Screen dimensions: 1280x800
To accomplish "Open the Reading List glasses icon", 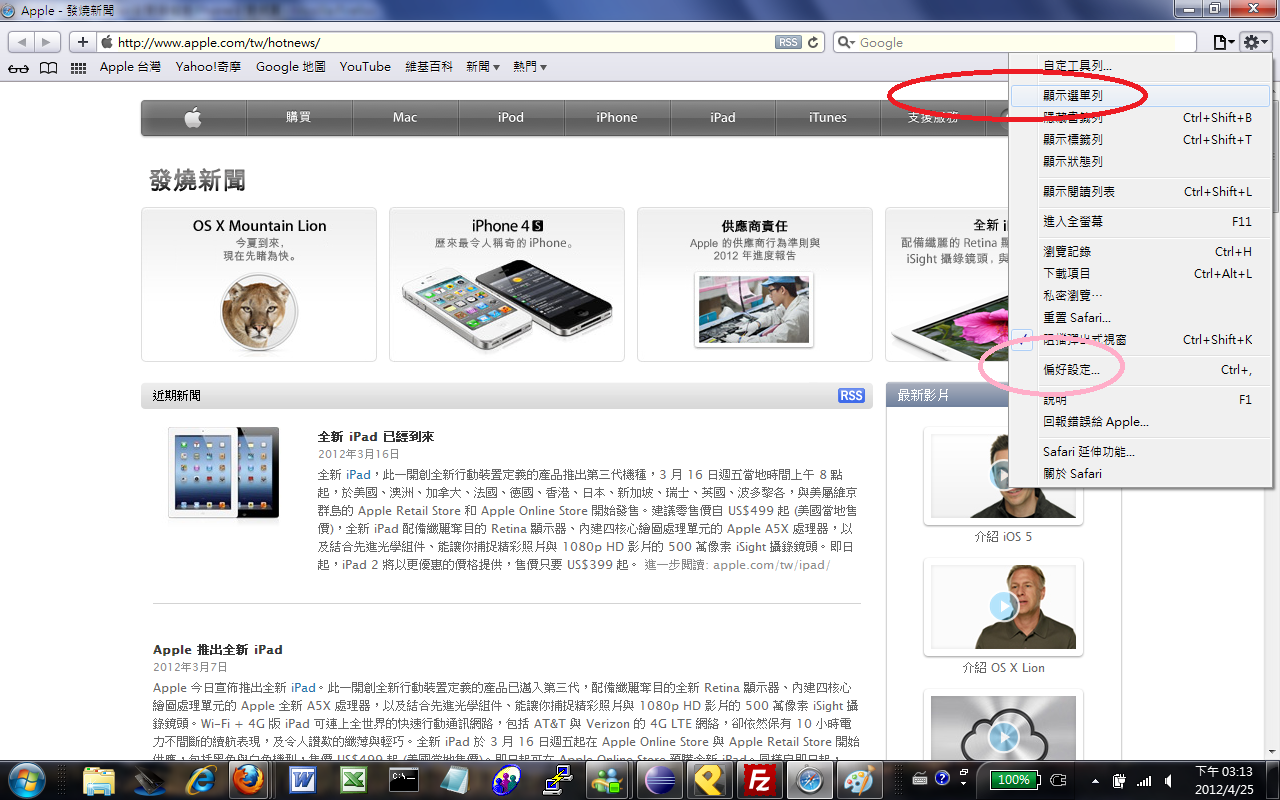I will click(18, 68).
